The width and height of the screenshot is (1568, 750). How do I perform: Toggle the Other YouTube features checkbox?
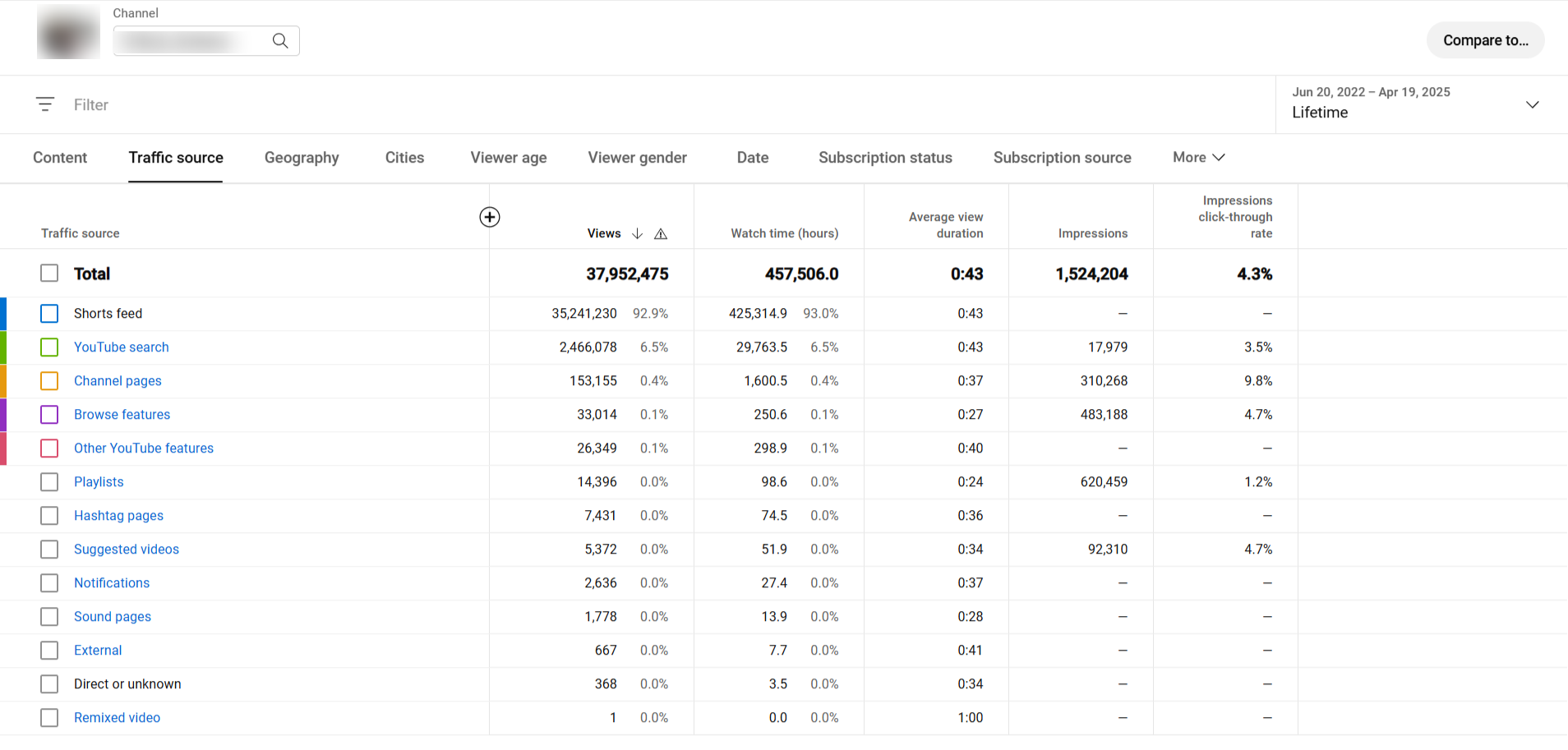tap(49, 448)
